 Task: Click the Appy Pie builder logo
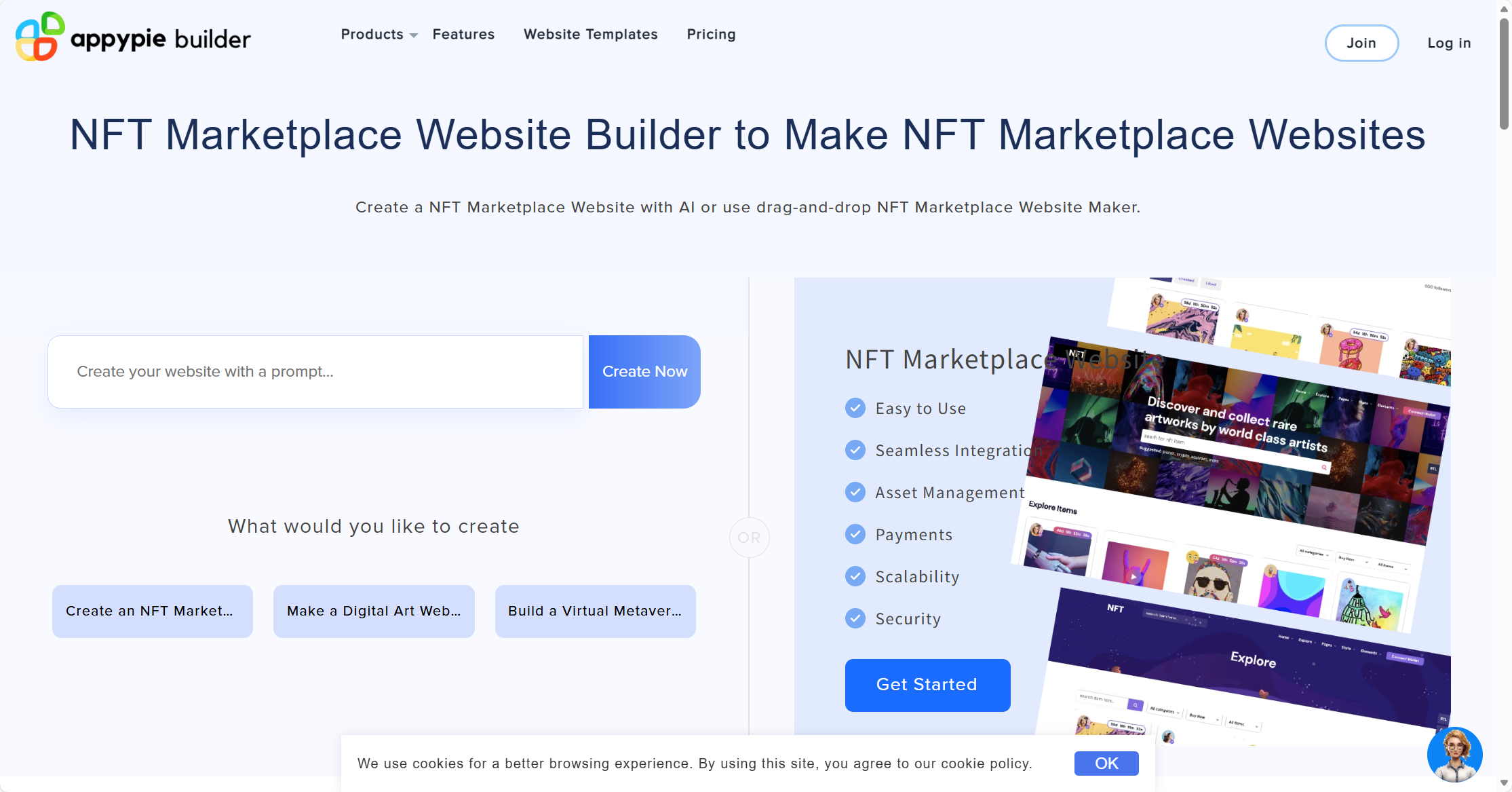tap(133, 37)
